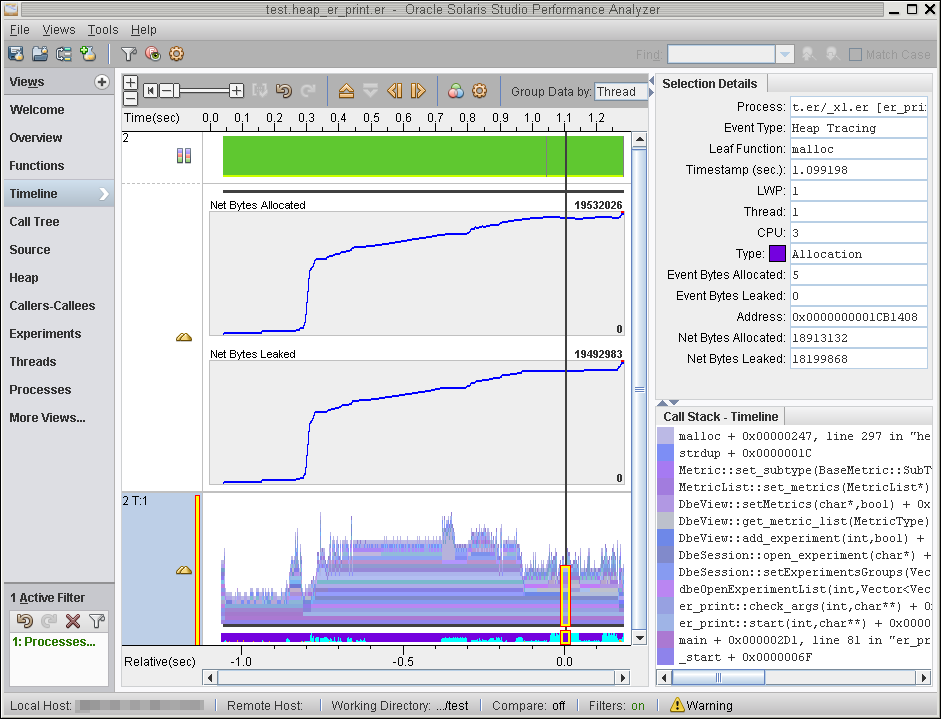Click the timeline settings gear icon
This screenshot has width=941, height=719.
[480, 91]
